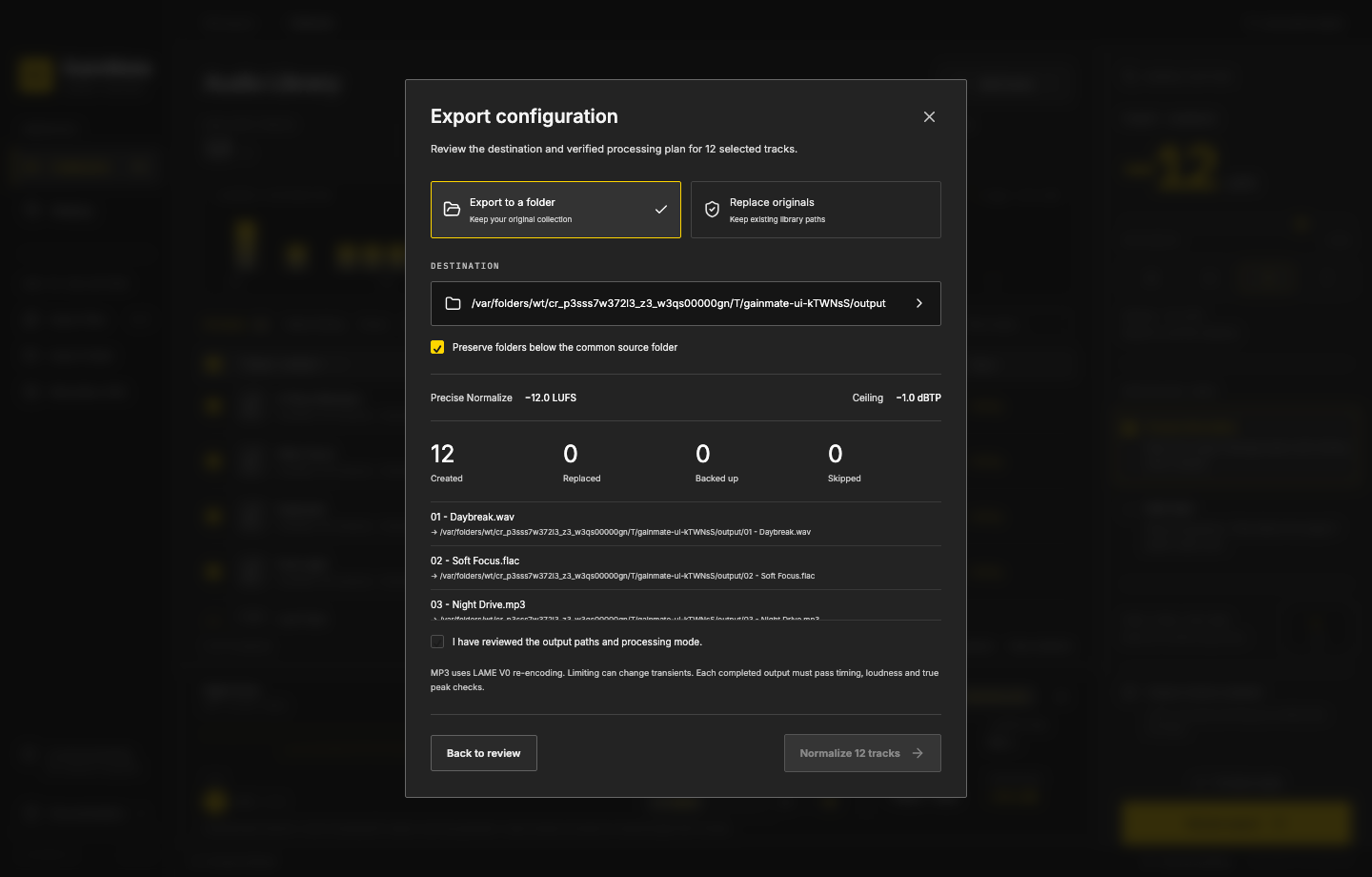Click the 0 Skipped count
1372x877 pixels.
coord(836,454)
